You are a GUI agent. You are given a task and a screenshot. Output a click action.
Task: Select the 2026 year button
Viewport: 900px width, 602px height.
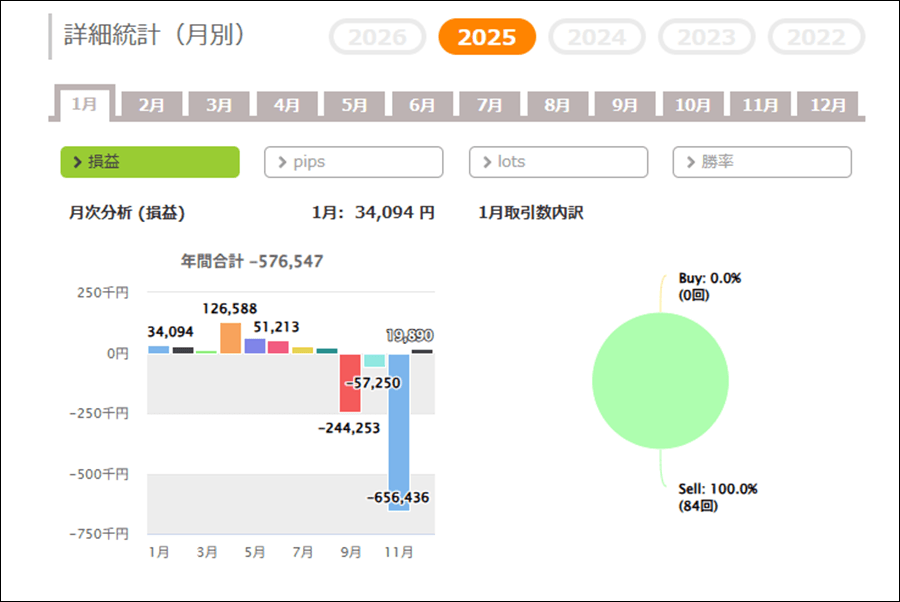[377, 38]
